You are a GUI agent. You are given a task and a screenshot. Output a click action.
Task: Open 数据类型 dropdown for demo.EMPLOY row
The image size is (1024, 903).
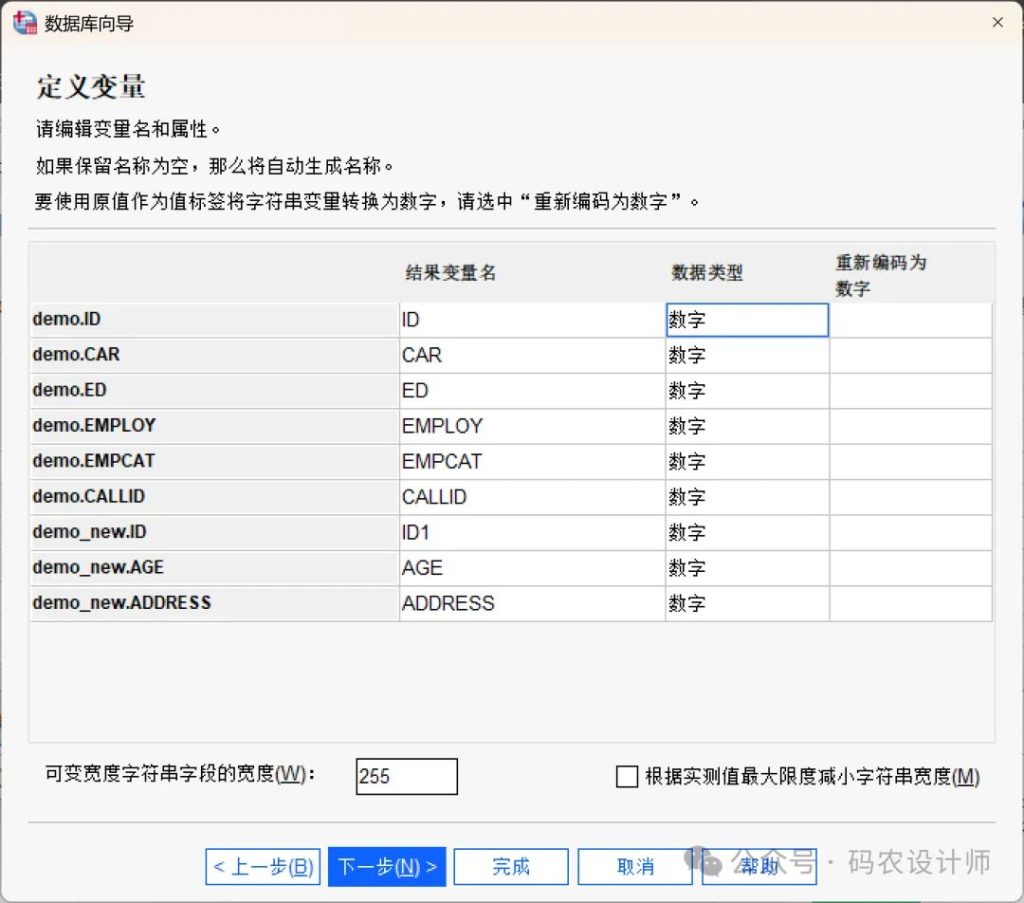(x=746, y=426)
